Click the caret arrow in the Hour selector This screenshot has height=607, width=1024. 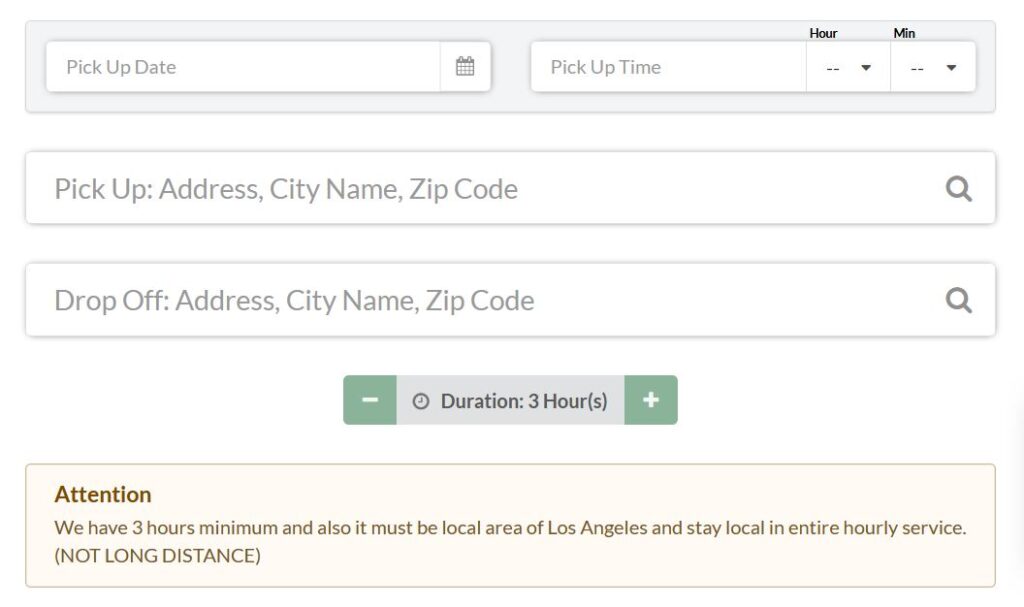click(x=866, y=68)
